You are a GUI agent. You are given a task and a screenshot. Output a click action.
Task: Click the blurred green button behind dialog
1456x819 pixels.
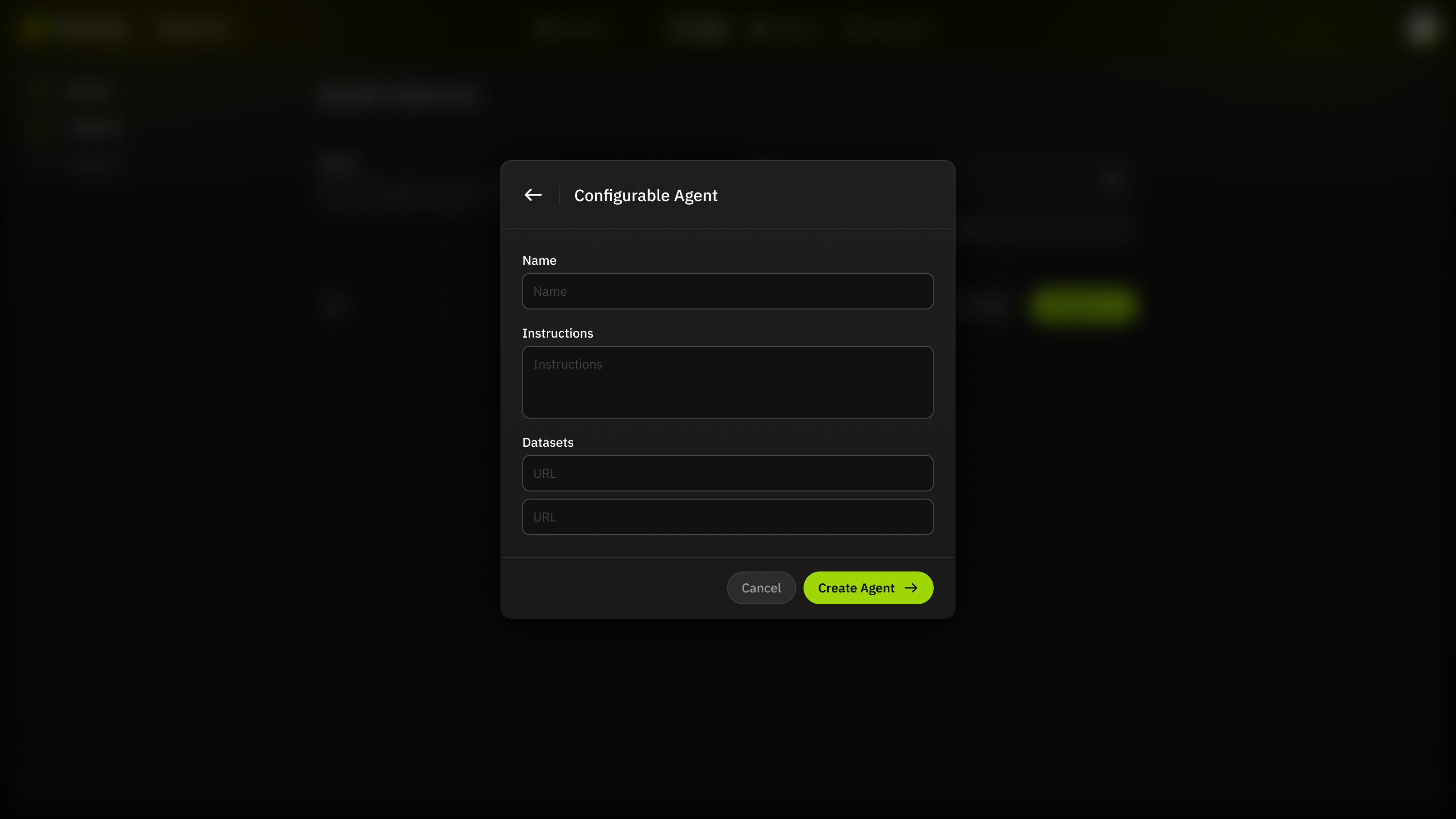1082,306
